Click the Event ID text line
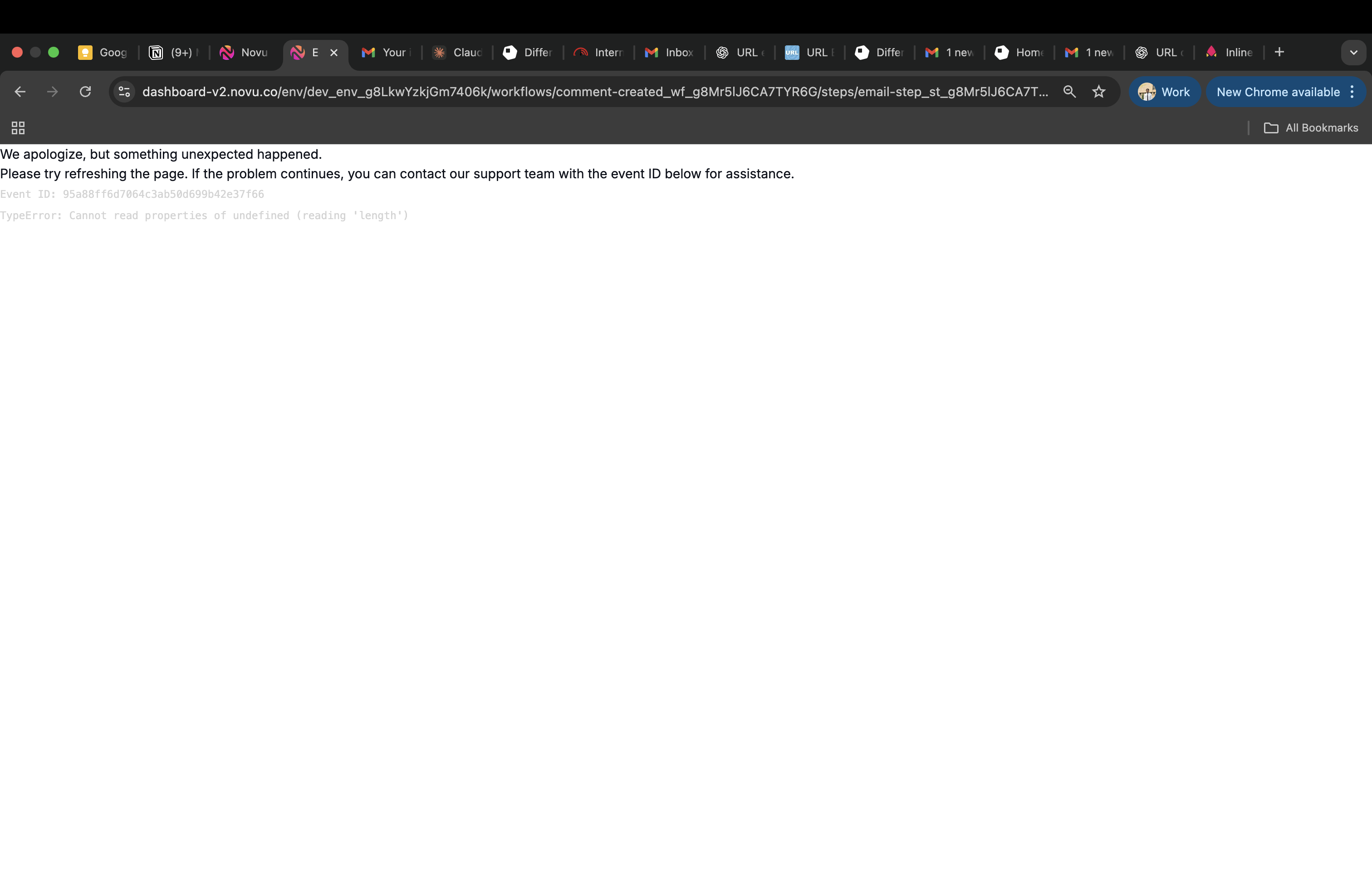 pyautogui.click(x=132, y=194)
